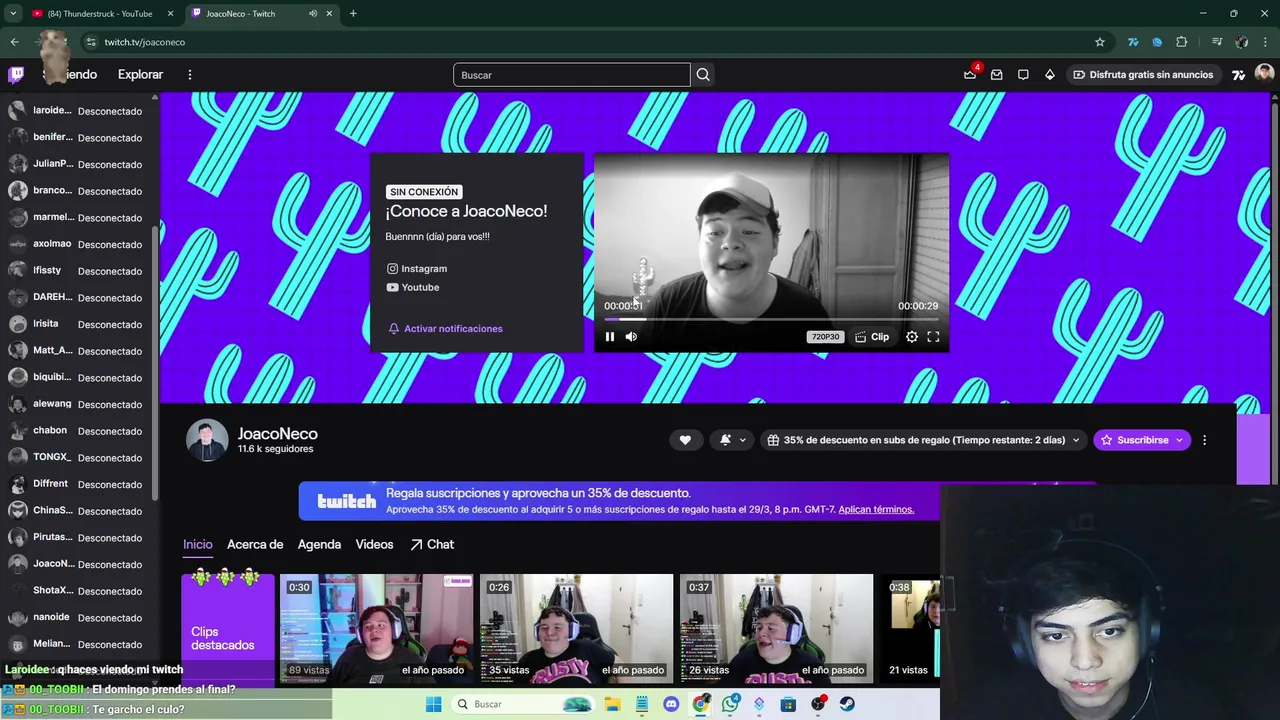Mute the JoacoNeco Twitch tab audio
The height and width of the screenshot is (720, 1280).
(313, 14)
